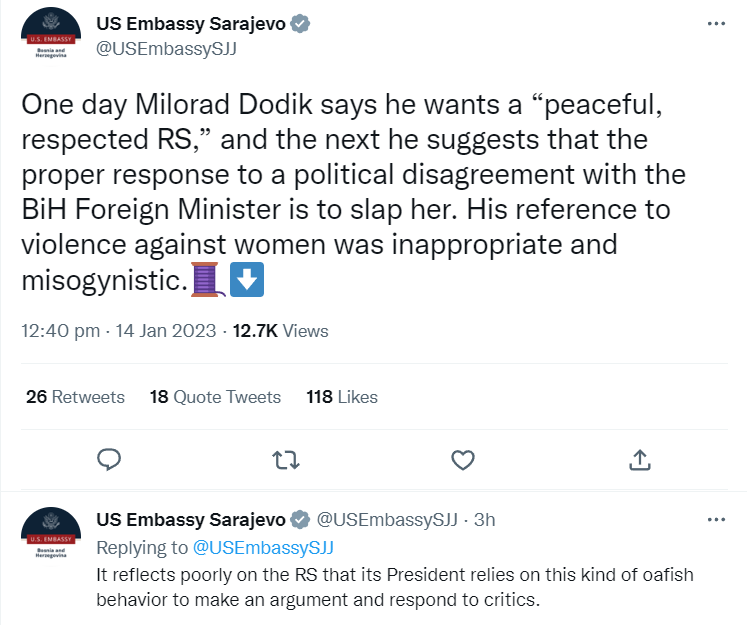Viewport: 747px width, 625px height.
Task: Click the verified badge beside the main tweet's name
Action: tap(300, 23)
